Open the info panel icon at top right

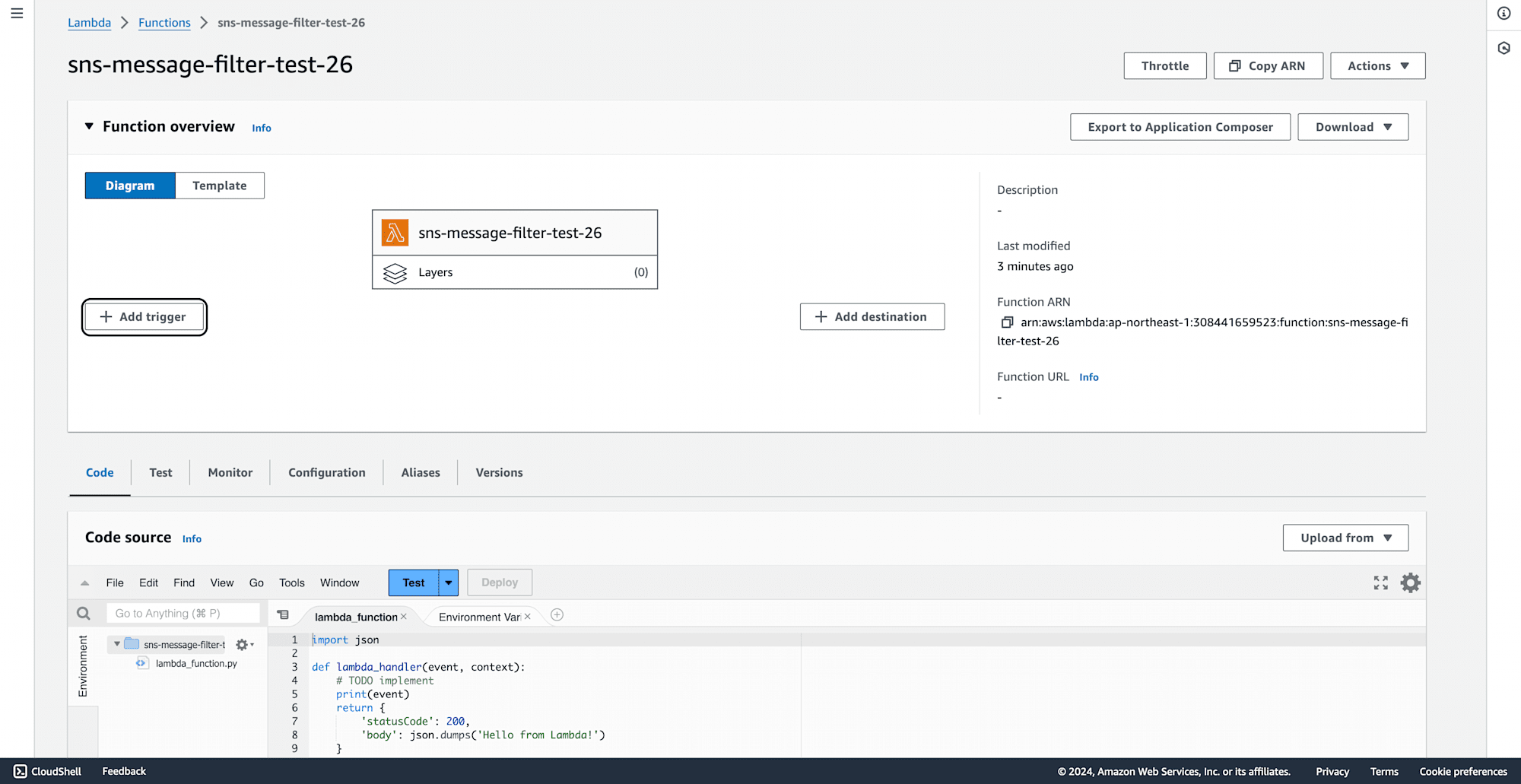coord(1504,13)
